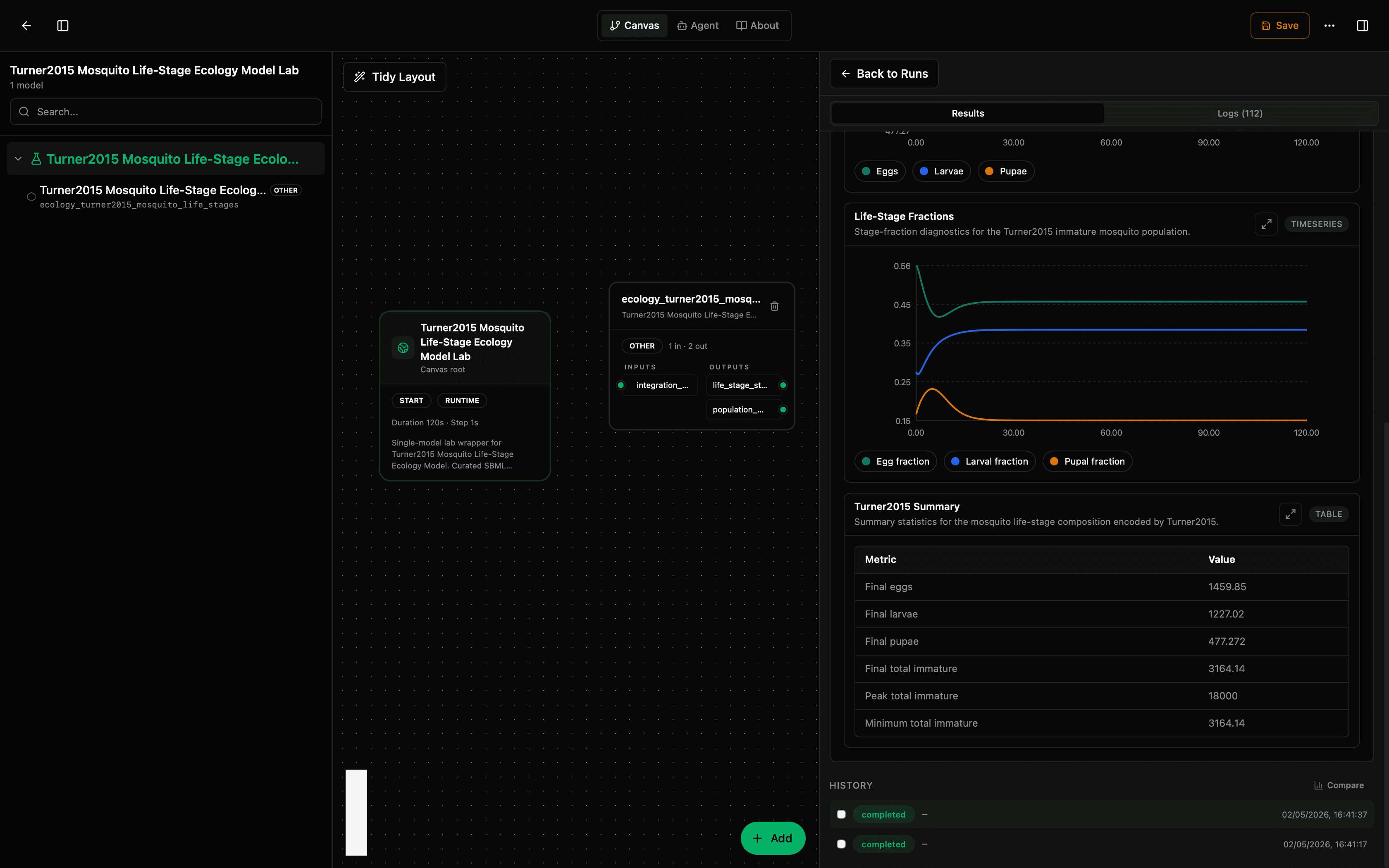This screenshot has height=868, width=1389.
Task: Open the completed run from 16:41:37
Action: tap(1102, 814)
